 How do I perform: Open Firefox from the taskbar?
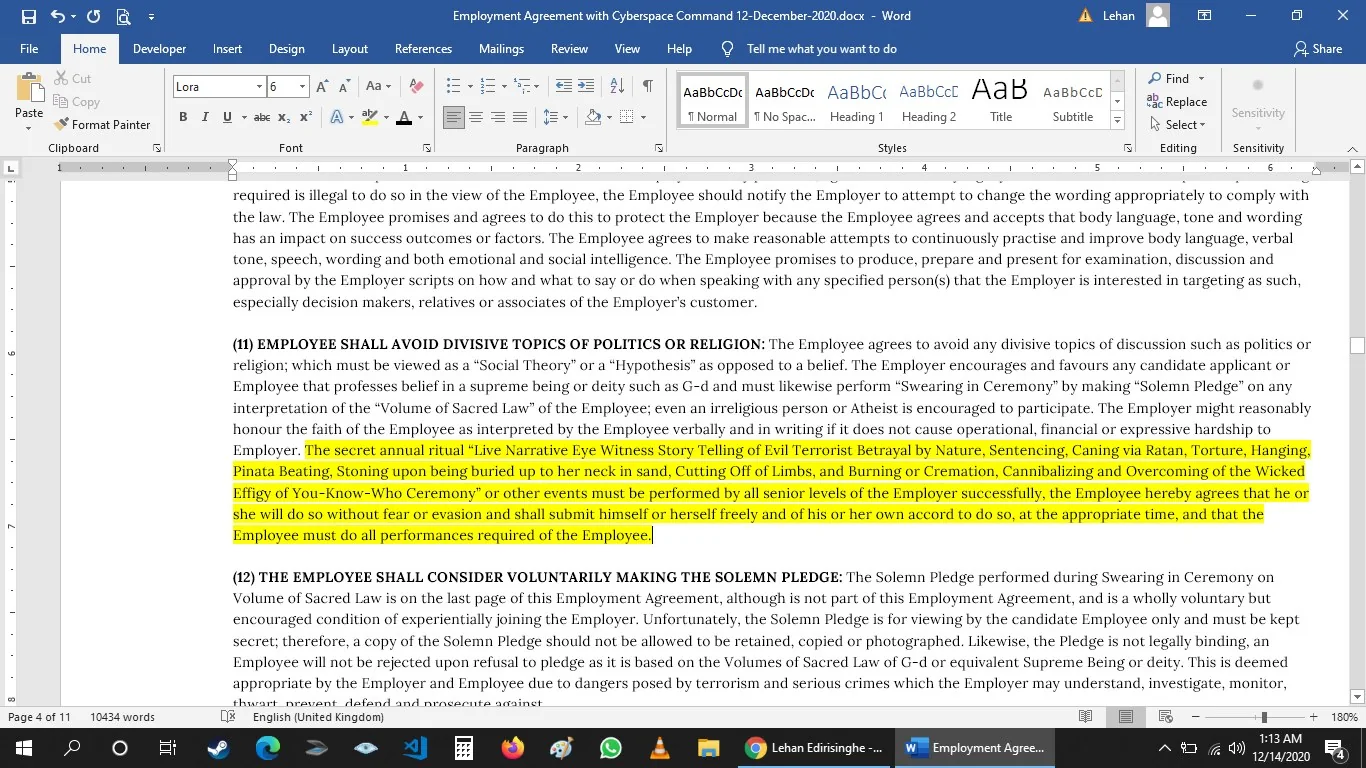click(513, 748)
